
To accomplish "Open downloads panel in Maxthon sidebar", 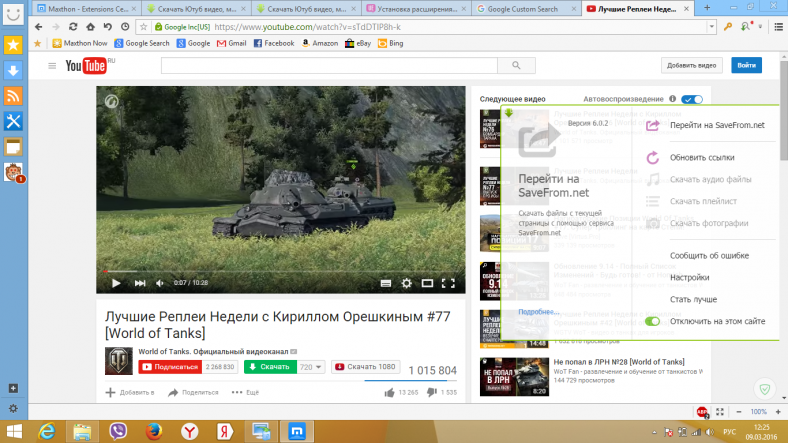I will click(13, 70).
